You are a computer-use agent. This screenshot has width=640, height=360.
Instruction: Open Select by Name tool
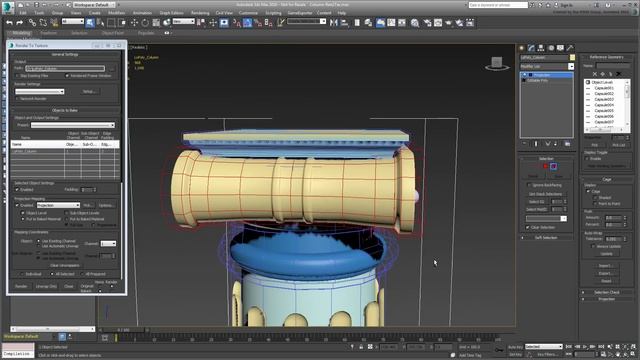pos(100,23)
